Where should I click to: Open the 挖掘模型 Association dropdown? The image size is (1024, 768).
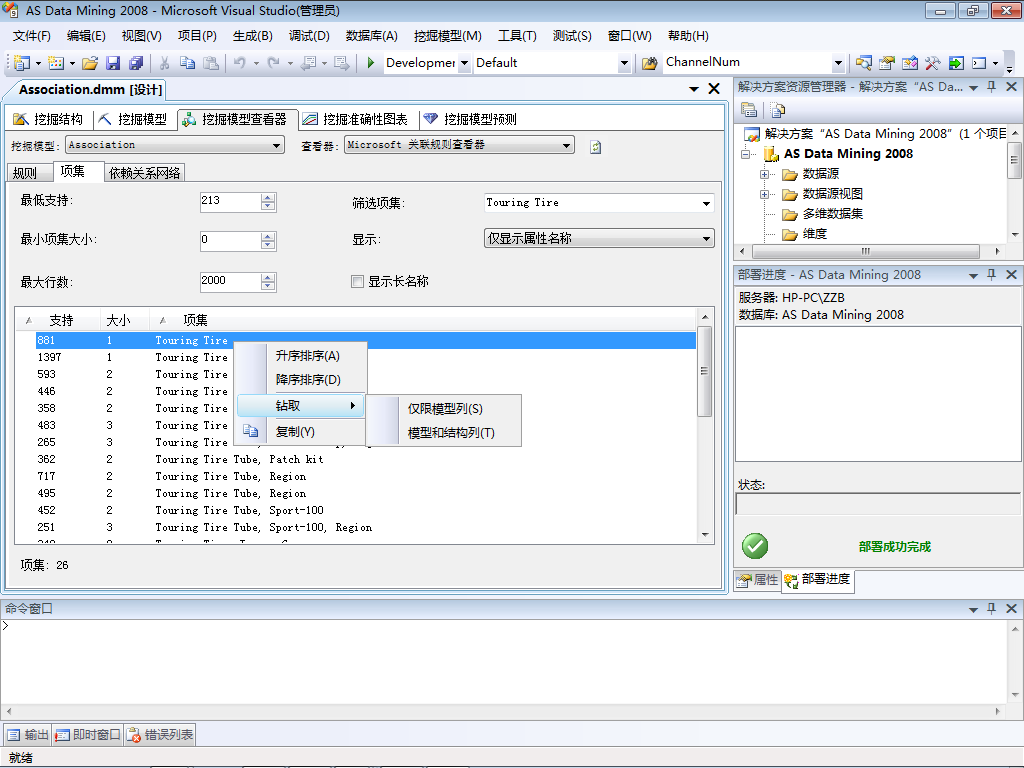point(277,146)
